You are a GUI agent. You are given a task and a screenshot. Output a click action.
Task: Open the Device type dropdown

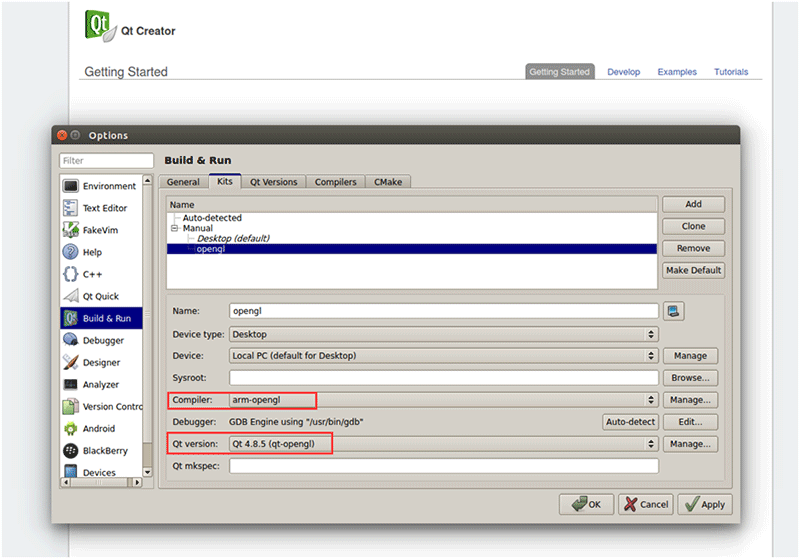coord(444,334)
